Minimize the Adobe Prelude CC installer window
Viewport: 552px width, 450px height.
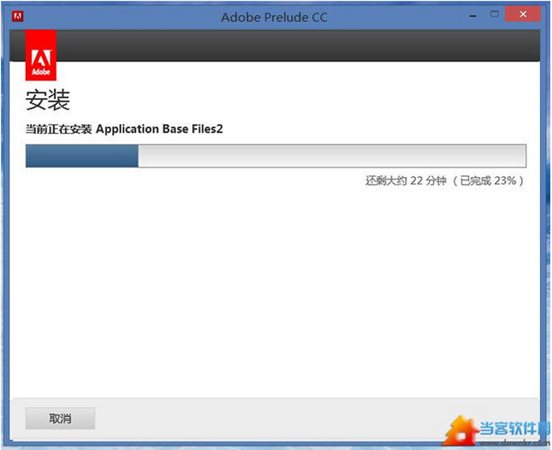tap(473, 16)
